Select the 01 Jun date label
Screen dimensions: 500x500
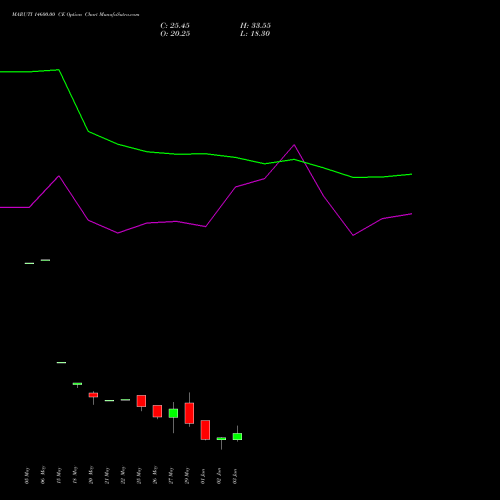(x=203, y=476)
